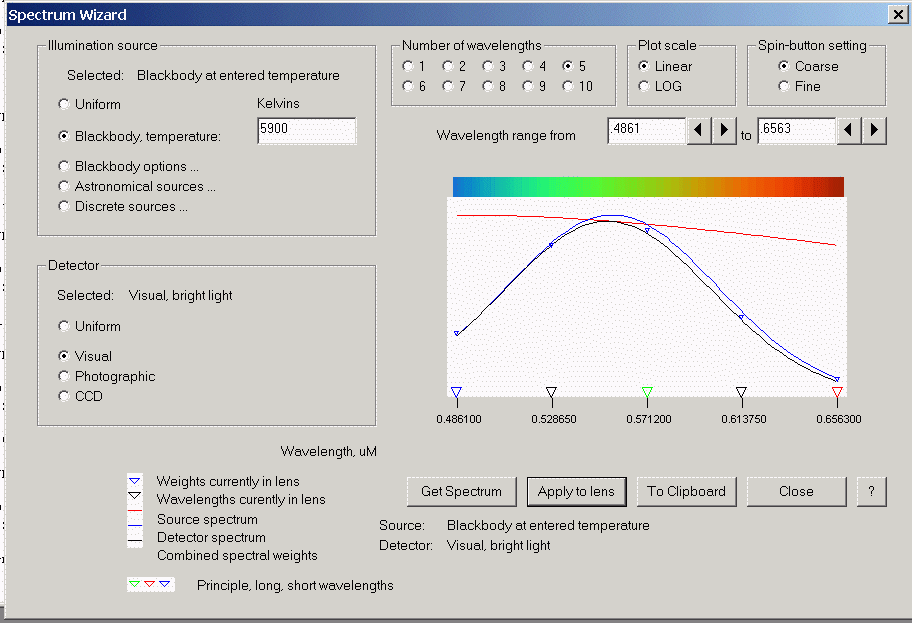Click the green principal wavelength marker at 0.571200

pyautogui.click(x=647, y=393)
